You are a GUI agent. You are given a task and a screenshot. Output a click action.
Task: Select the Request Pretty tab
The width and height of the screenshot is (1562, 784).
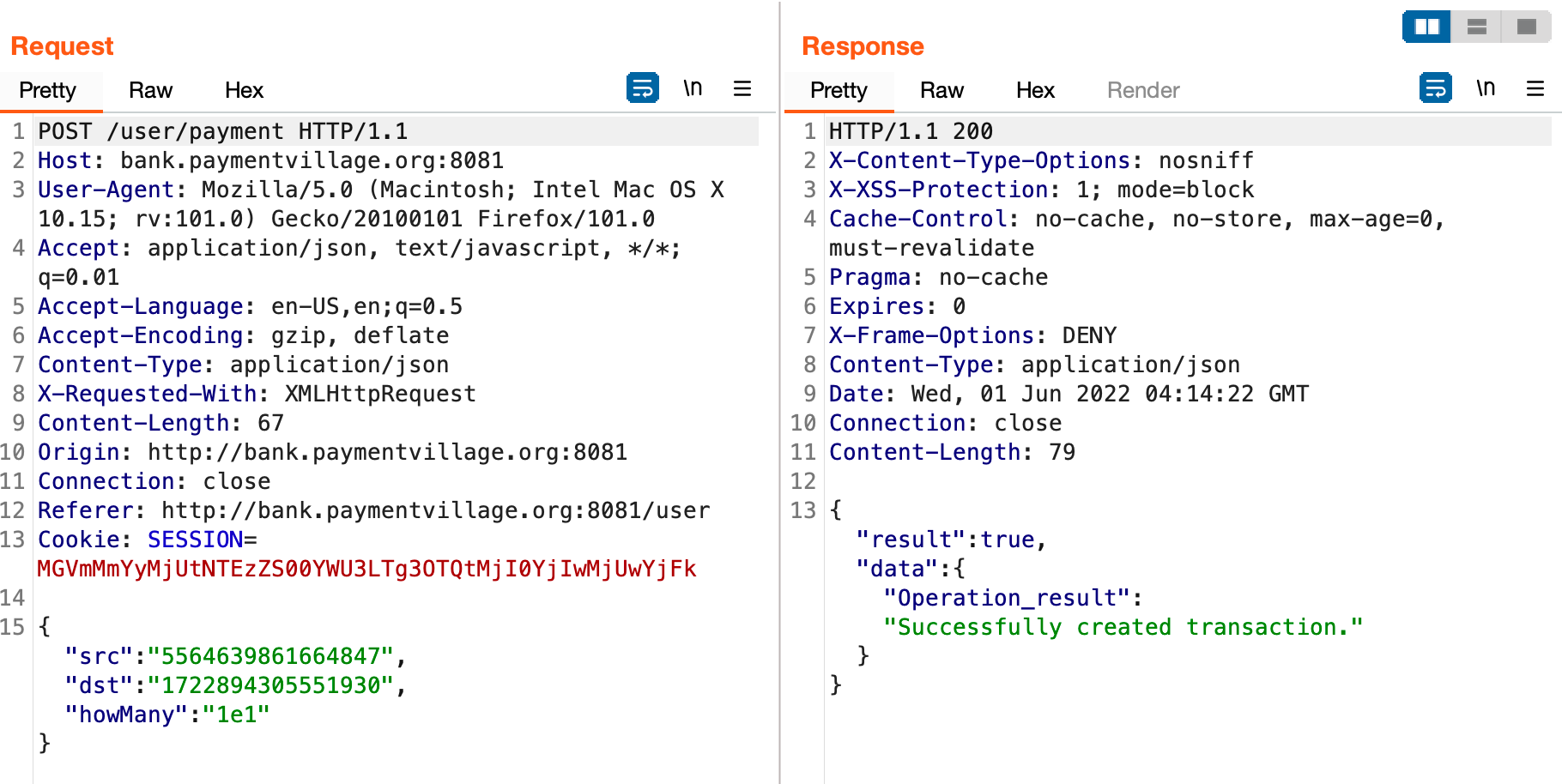[48, 90]
